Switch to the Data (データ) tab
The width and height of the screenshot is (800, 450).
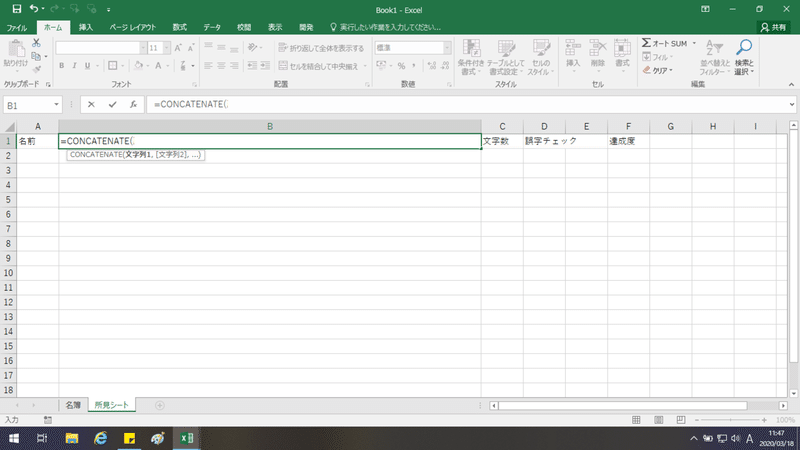212,27
